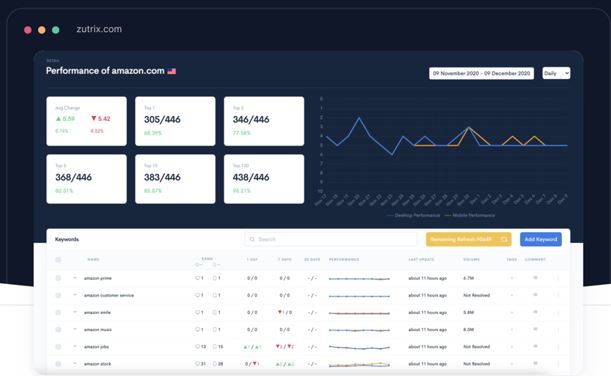Click the 'amazon customer service' keyword name
The image size is (611, 376).
pos(109,295)
